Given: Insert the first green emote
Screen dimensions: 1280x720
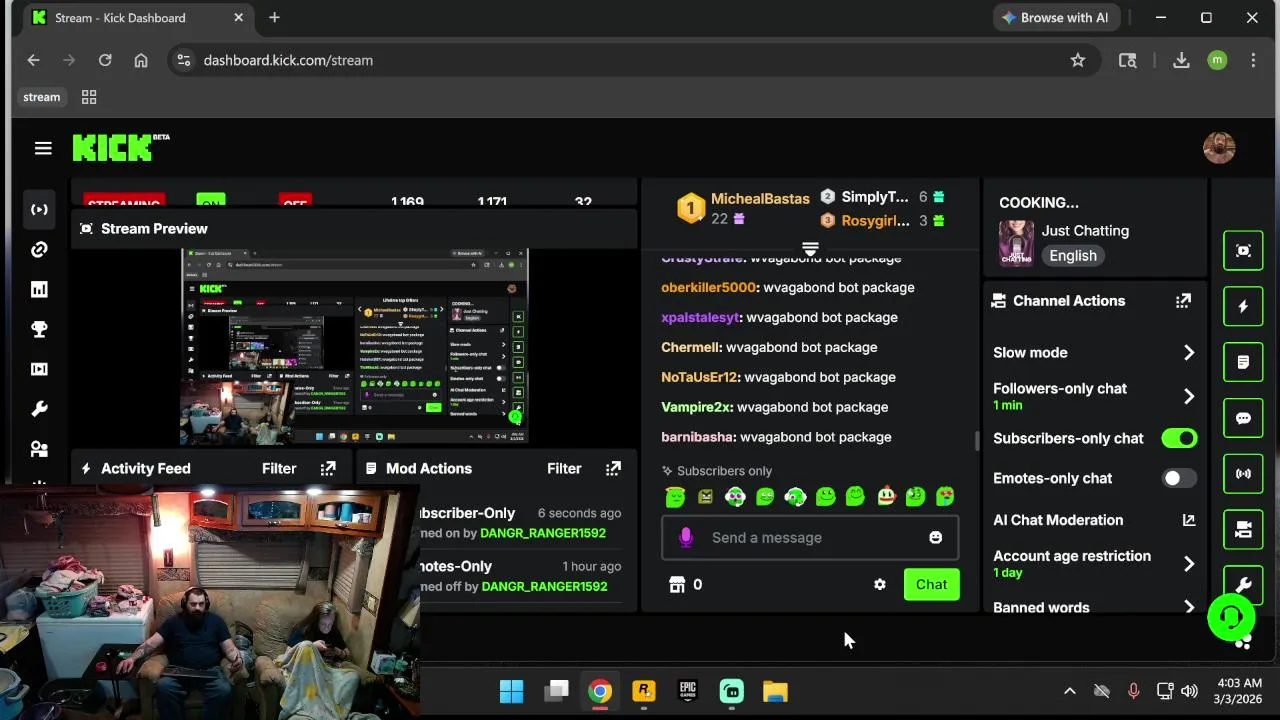Looking at the screenshot, I should (675, 496).
